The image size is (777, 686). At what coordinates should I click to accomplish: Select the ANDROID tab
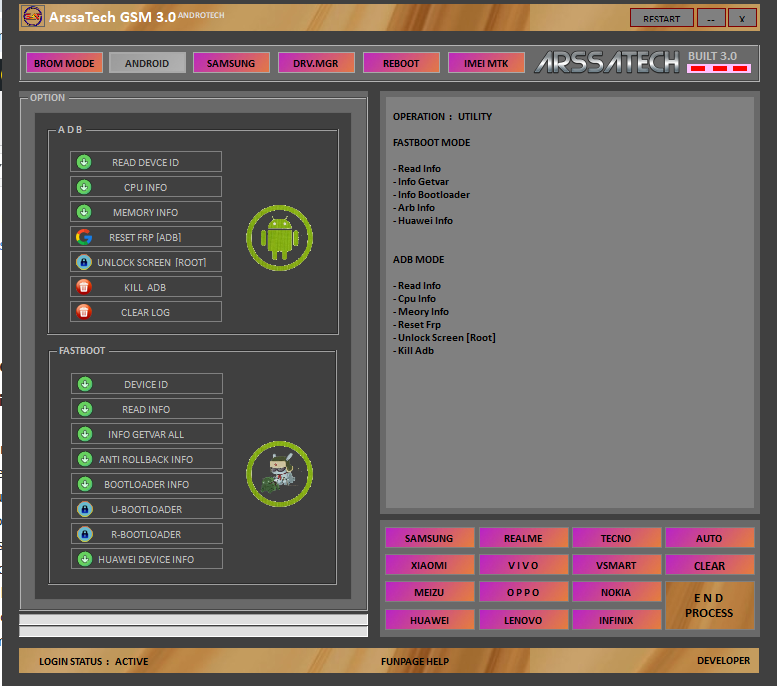coord(147,63)
